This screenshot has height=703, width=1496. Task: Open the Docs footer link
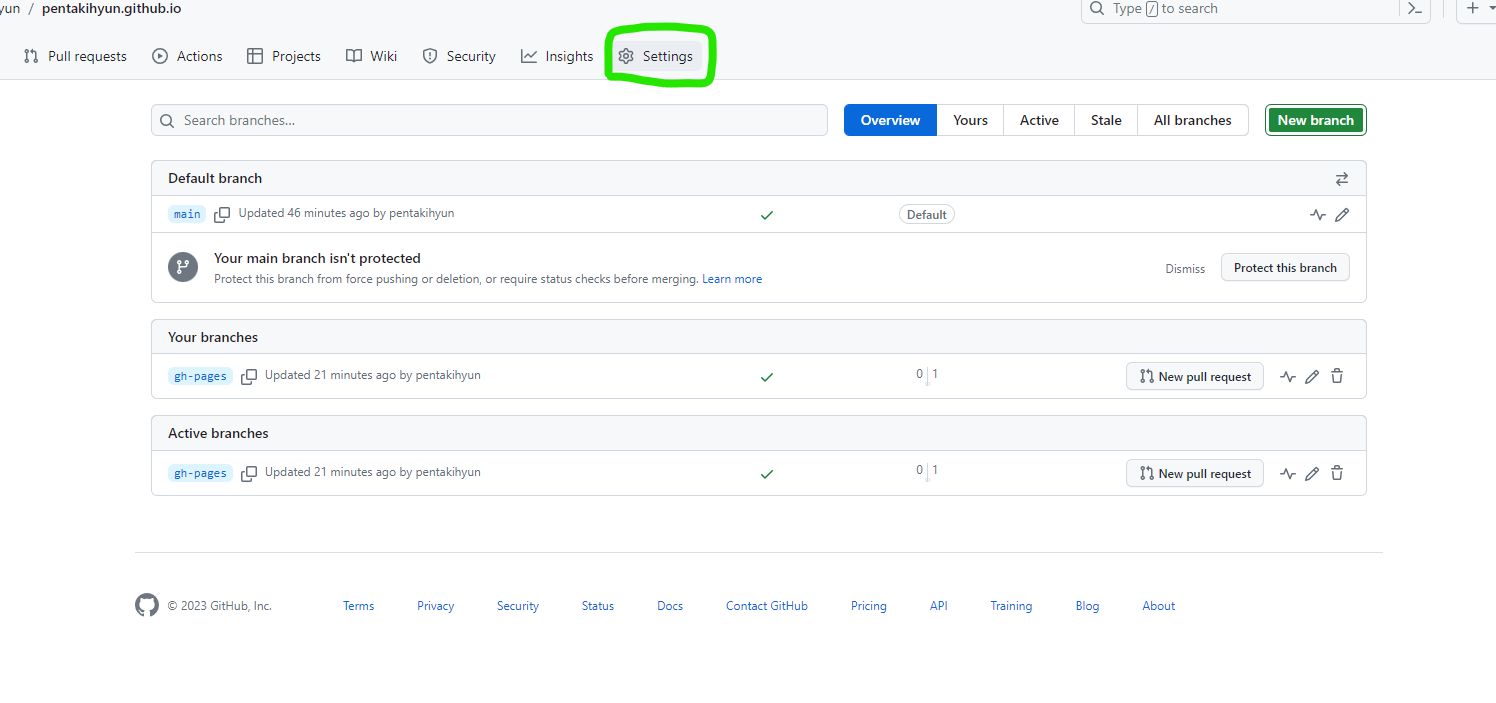[670, 606]
